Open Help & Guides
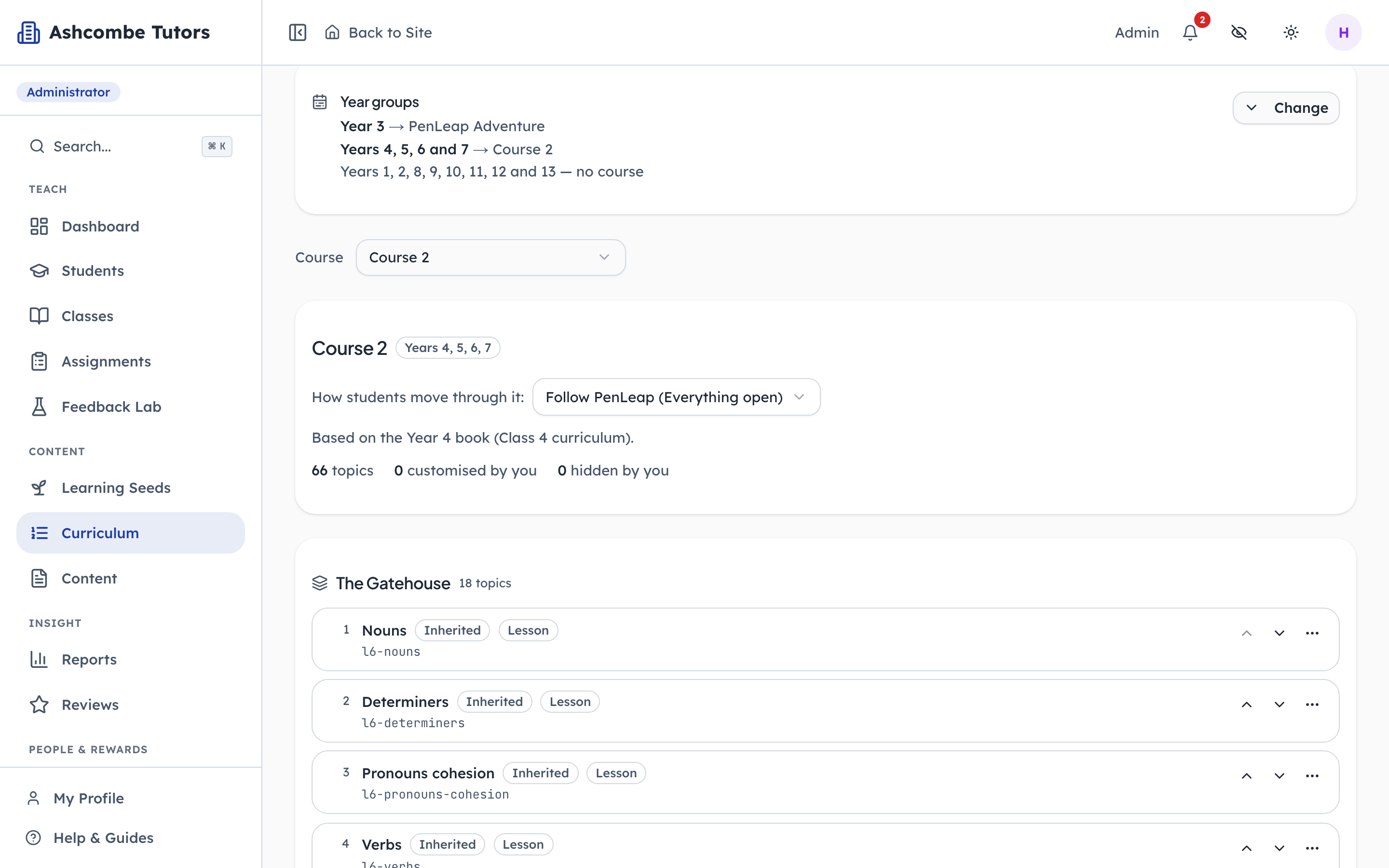The width and height of the screenshot is (1389, 868). pyautogui.click(x=131, y=838)
